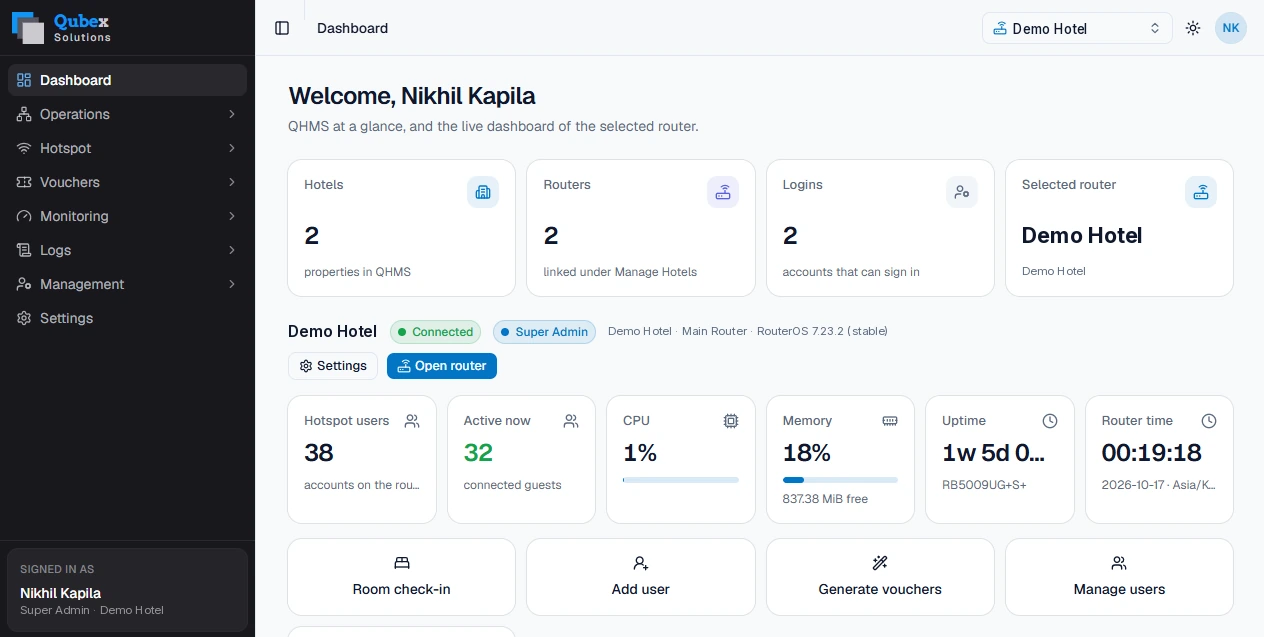This screenshot has width=1264, height=637.
Task: Click the "00:19:18" router time value
Action: click(x=1151, y=453)
